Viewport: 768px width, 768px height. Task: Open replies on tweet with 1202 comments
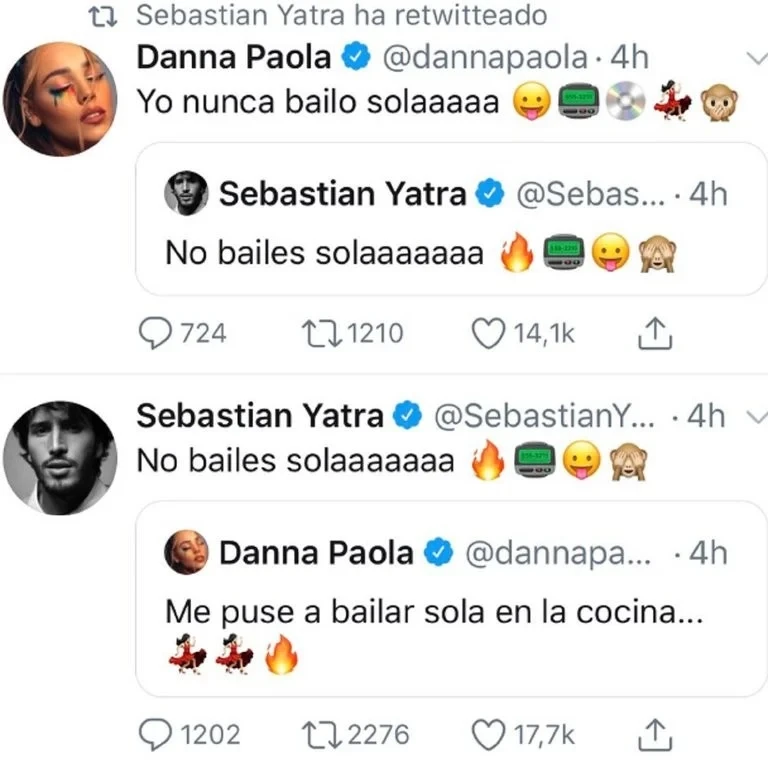pos(153,735)
